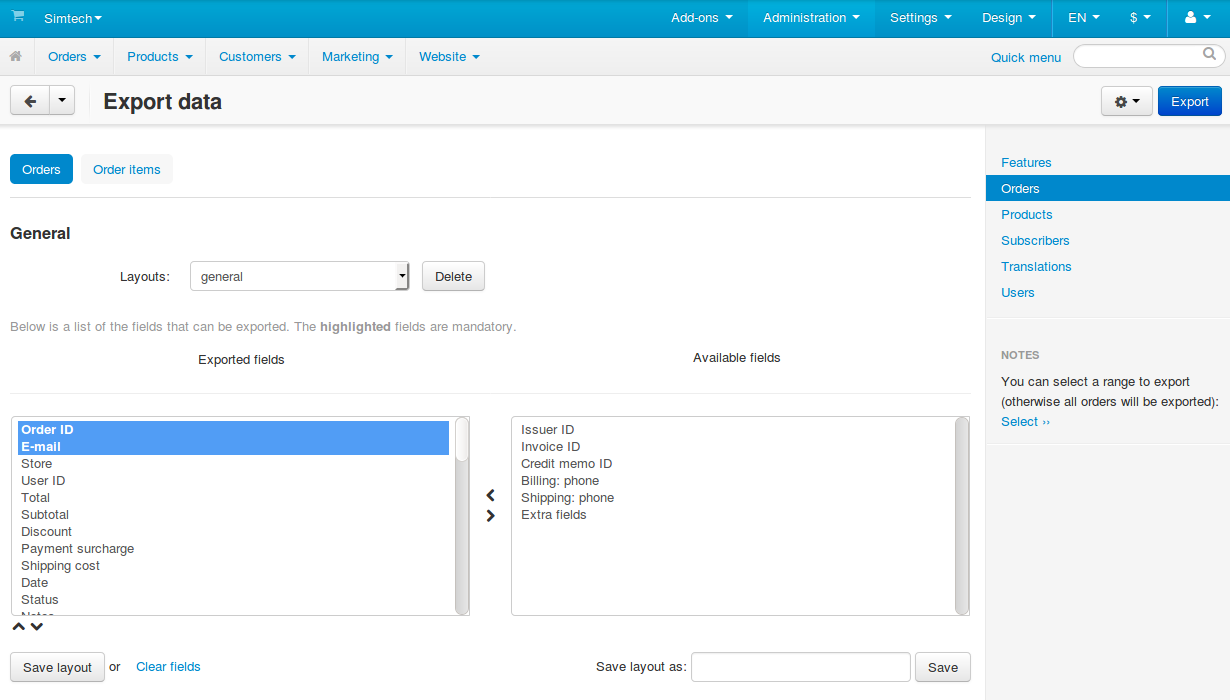
Task: Select Payment surcharge in exported fields
Action: click(233, 548)
